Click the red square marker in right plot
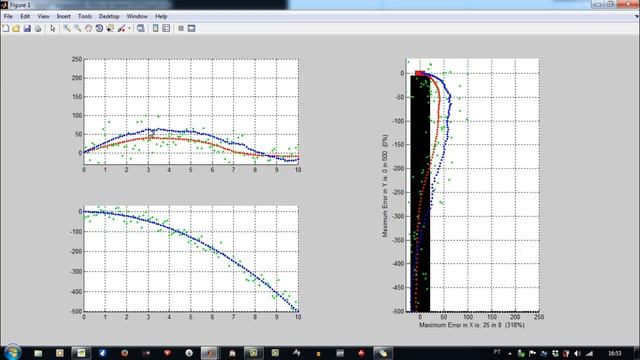 point(420,73)
